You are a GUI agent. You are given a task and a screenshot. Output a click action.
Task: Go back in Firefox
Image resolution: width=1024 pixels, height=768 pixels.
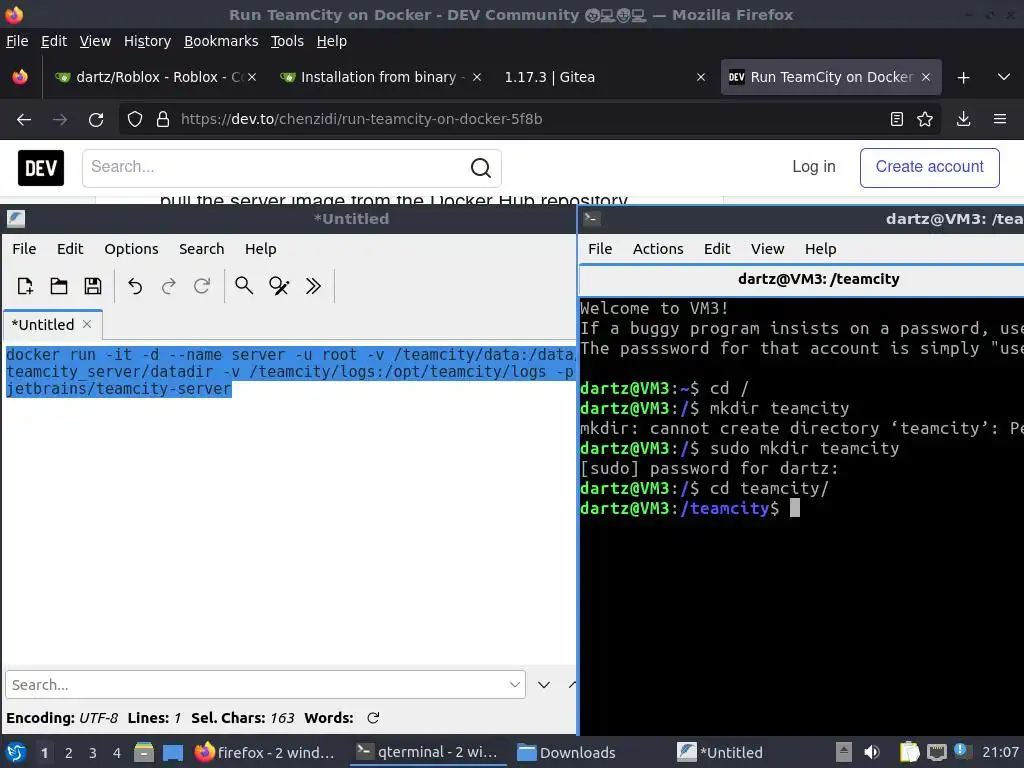(x=24, y=120)
